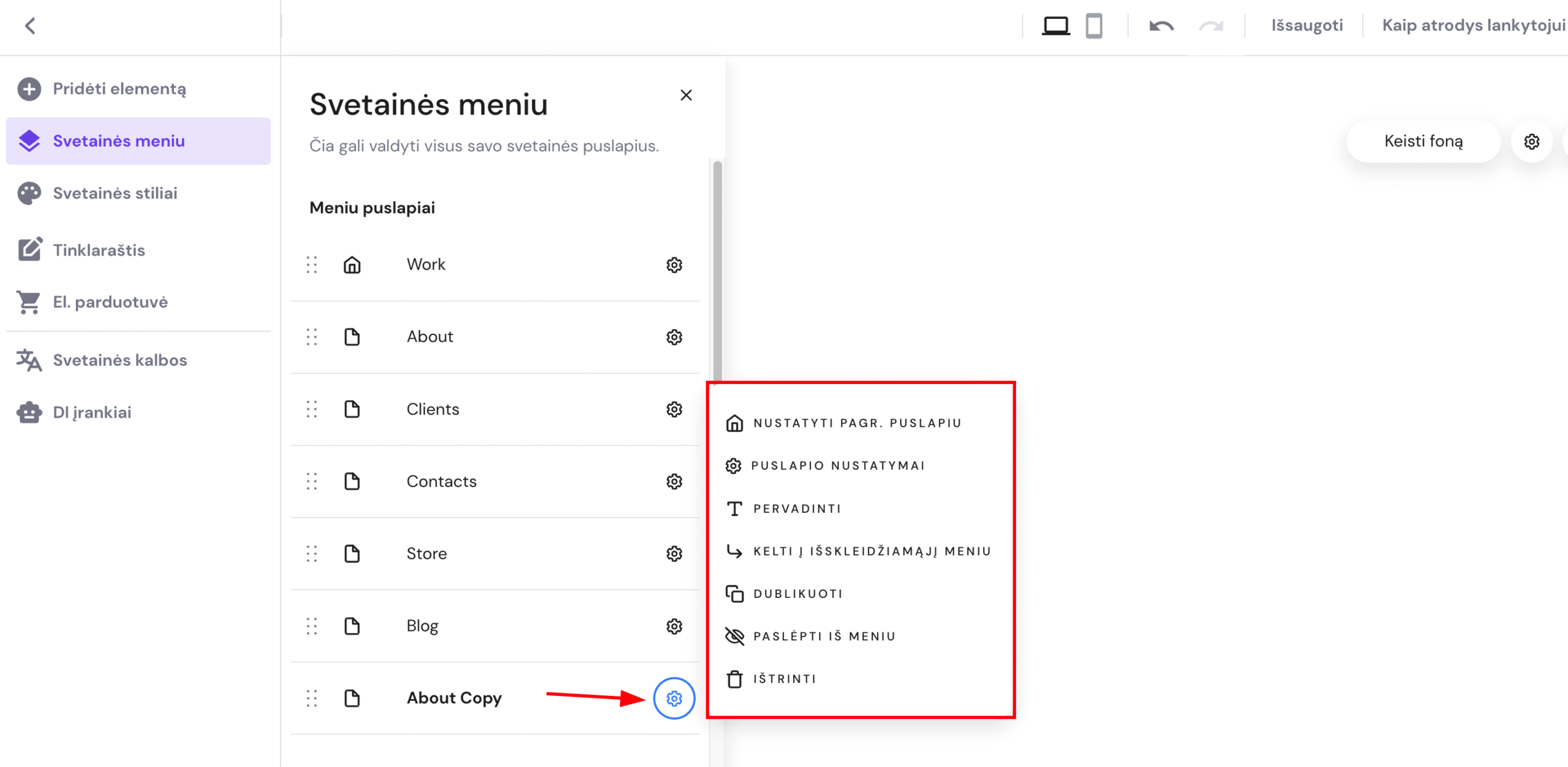1568x767 pixels.
Task: Open gear settings for Clients page
Action: (674, 409)
